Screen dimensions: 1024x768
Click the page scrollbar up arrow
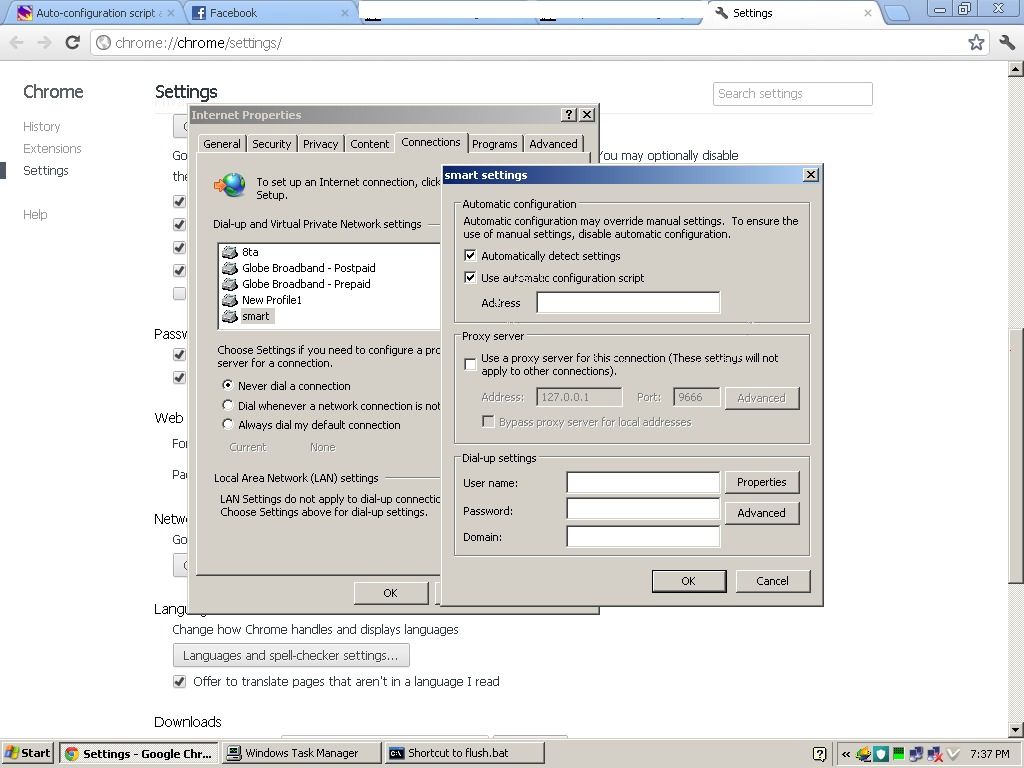tap(1016, 69)
